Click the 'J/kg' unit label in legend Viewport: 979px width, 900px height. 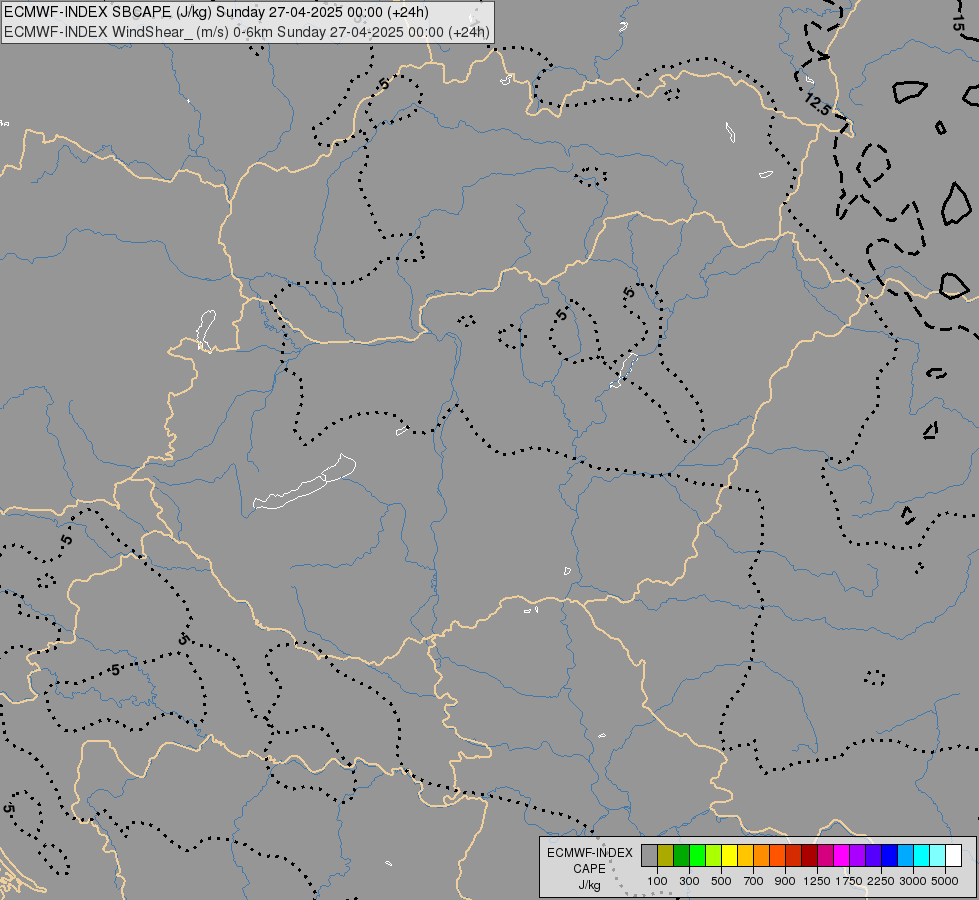[x=589, y=885]
